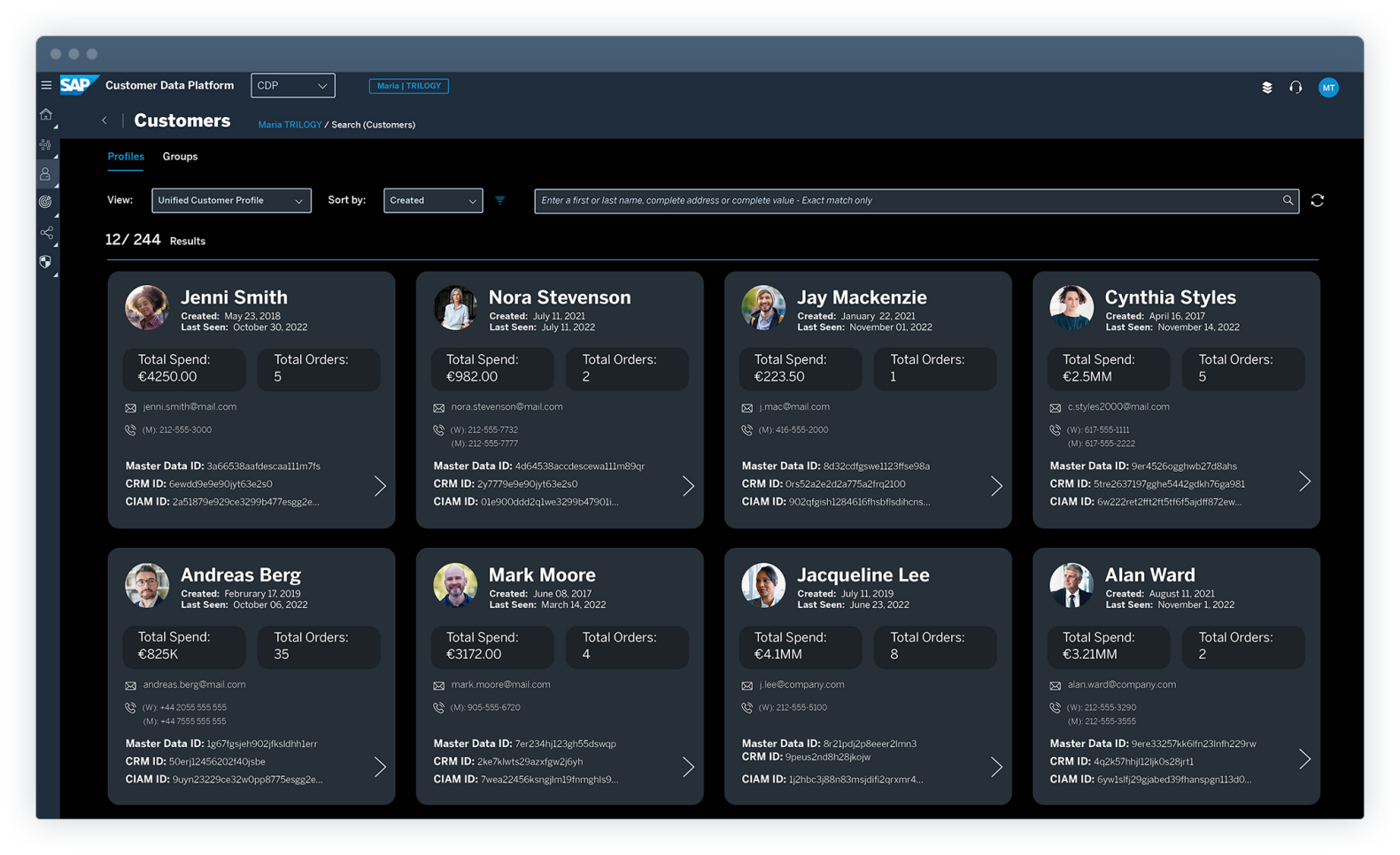The image size is (1400, 855).
Task: Click the headset support icon
Action: tap(1296, 88)
